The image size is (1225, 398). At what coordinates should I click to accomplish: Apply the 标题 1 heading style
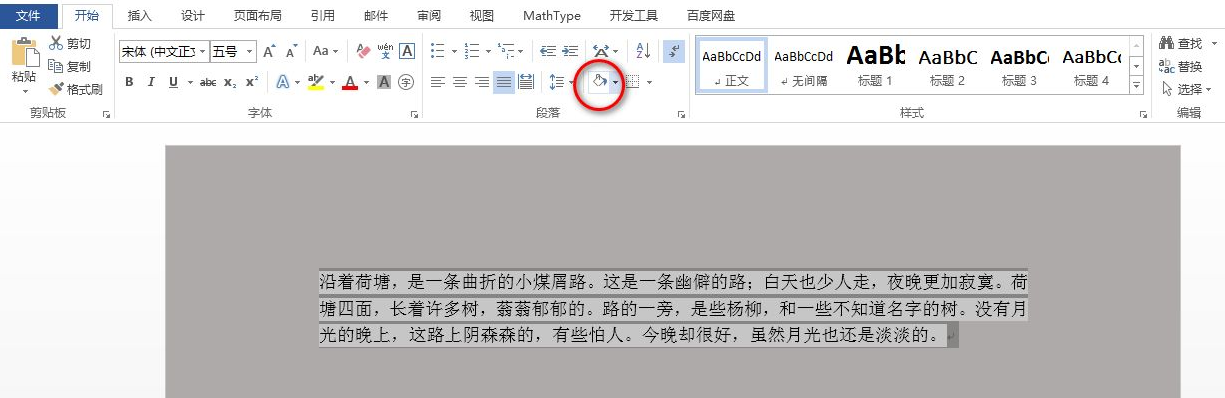875,67
